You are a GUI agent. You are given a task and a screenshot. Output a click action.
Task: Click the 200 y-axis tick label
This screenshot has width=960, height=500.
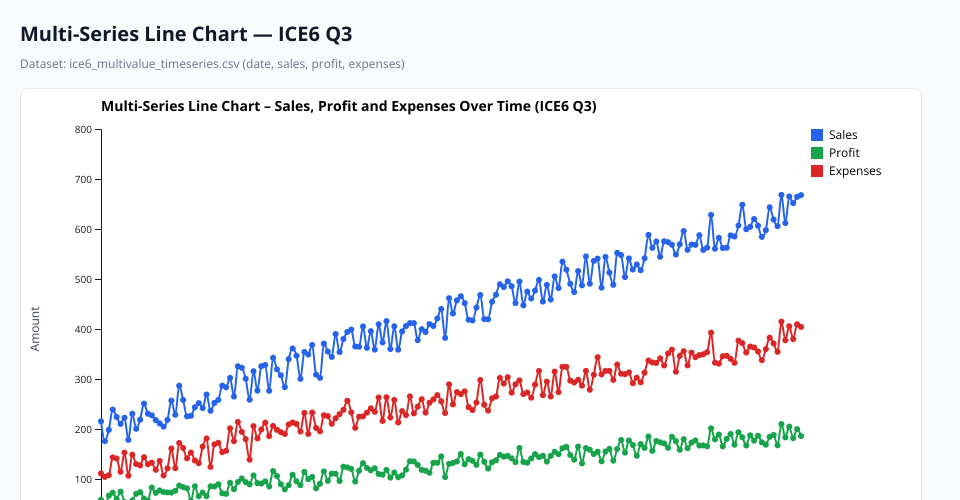(83, 430)
